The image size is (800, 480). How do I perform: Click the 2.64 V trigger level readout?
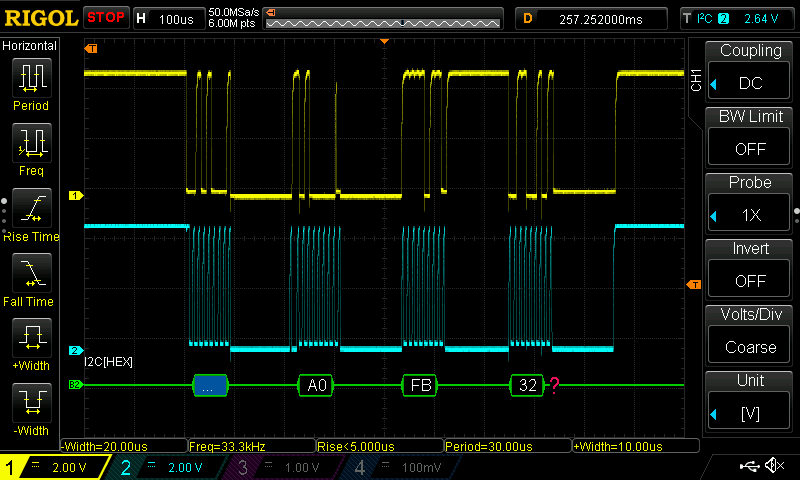coord(761,19)
